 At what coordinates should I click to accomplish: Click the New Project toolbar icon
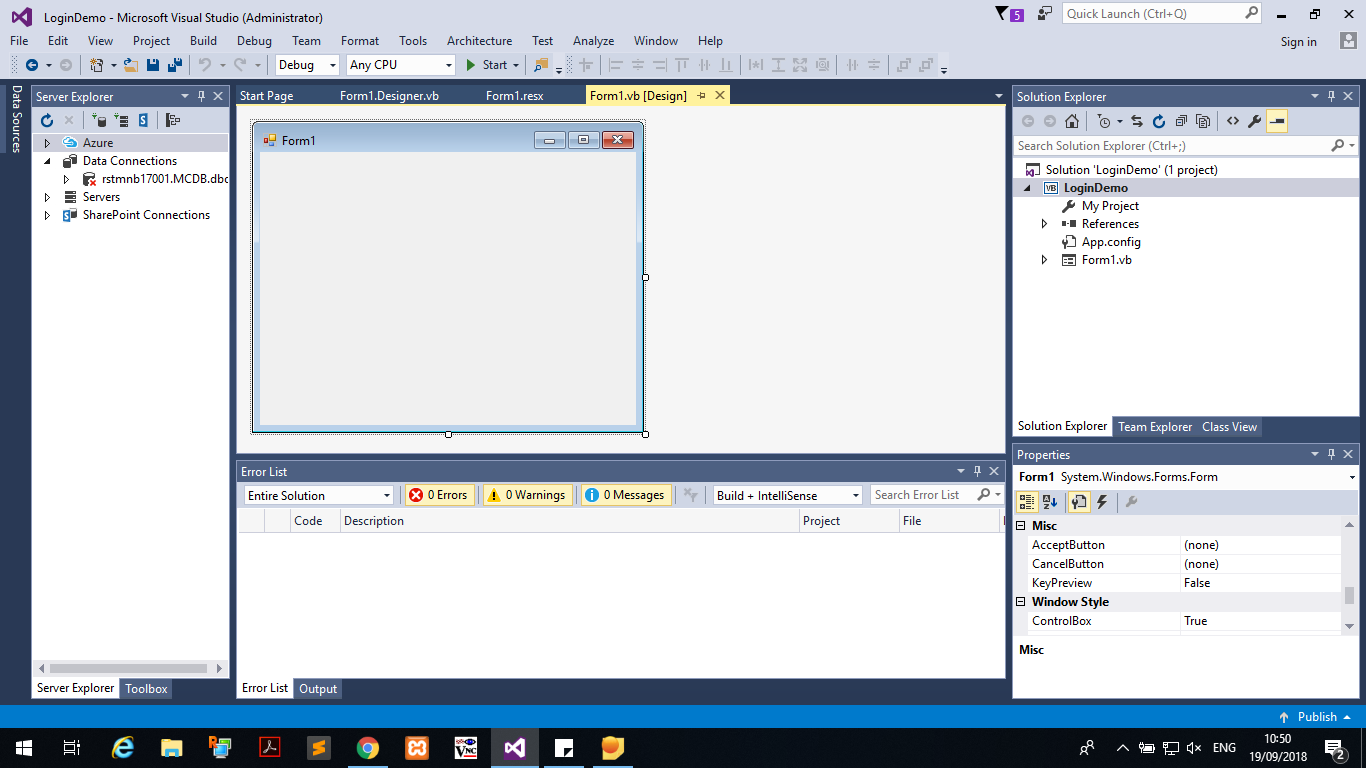pyautogui.click(x=97, y=65)
